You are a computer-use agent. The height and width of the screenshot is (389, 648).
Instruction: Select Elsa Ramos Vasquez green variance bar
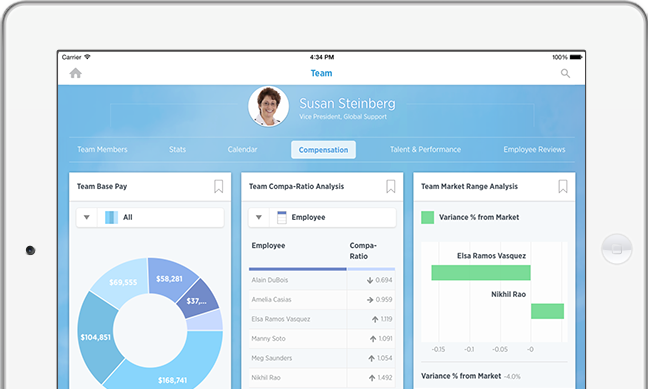481,273
